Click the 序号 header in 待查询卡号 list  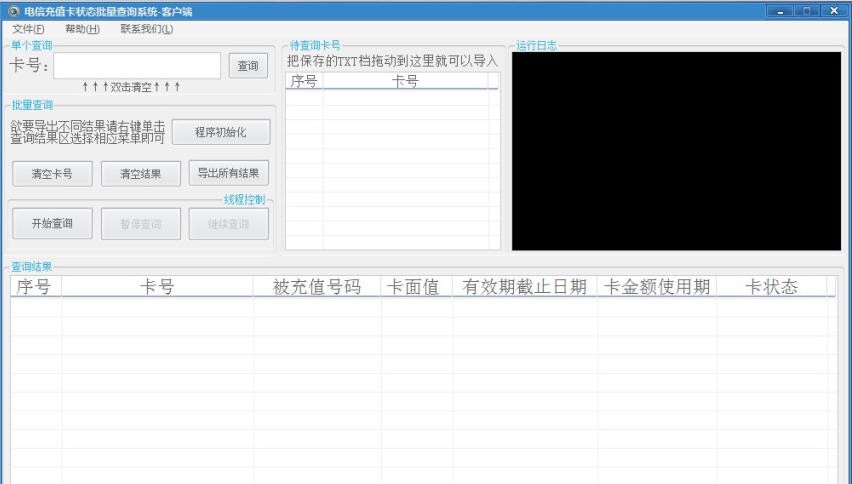304,81
